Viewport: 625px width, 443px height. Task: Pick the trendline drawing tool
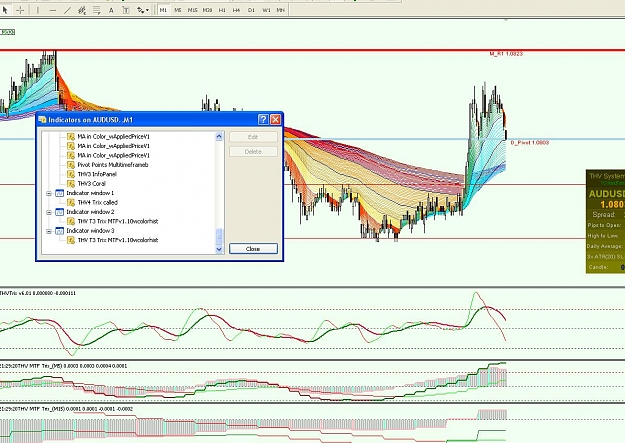67,10
